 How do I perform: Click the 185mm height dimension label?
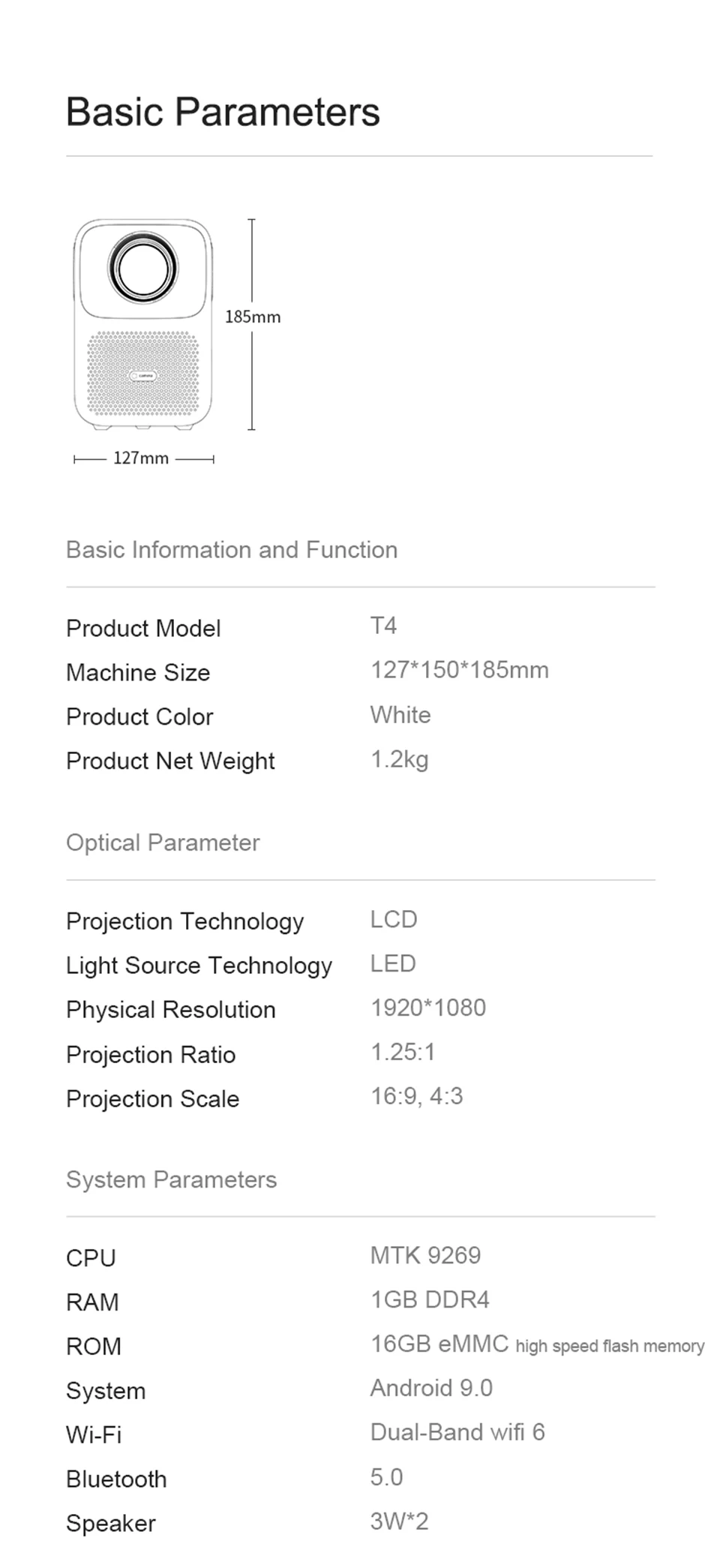pyautogui.click(x=253, y=317)
